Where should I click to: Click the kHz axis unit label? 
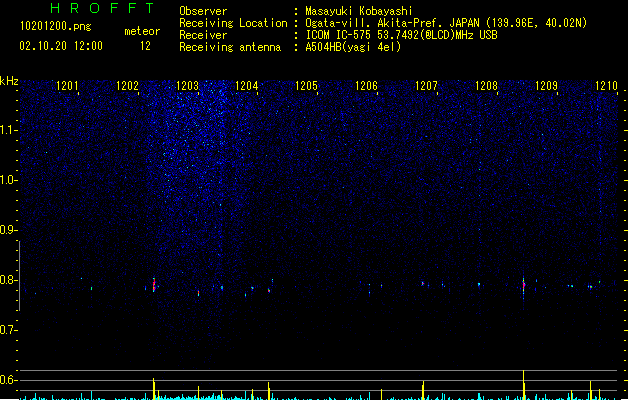pos(9,81)
